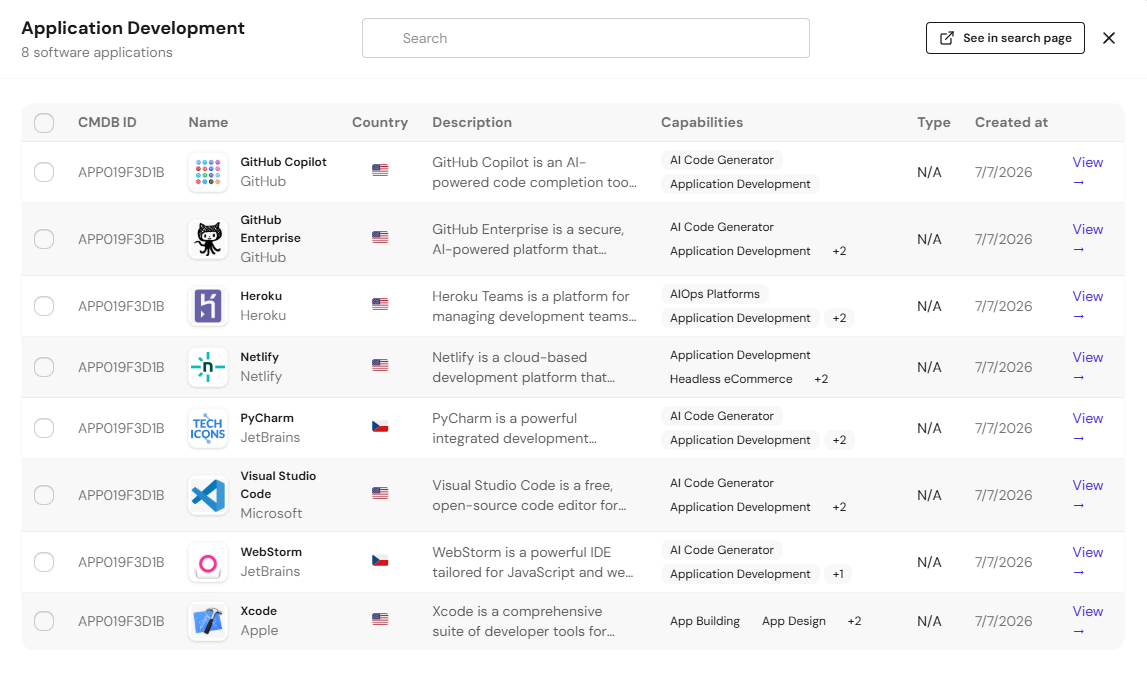Click the PyCharm description text
1147x675 pixels.
coord(514,428)
